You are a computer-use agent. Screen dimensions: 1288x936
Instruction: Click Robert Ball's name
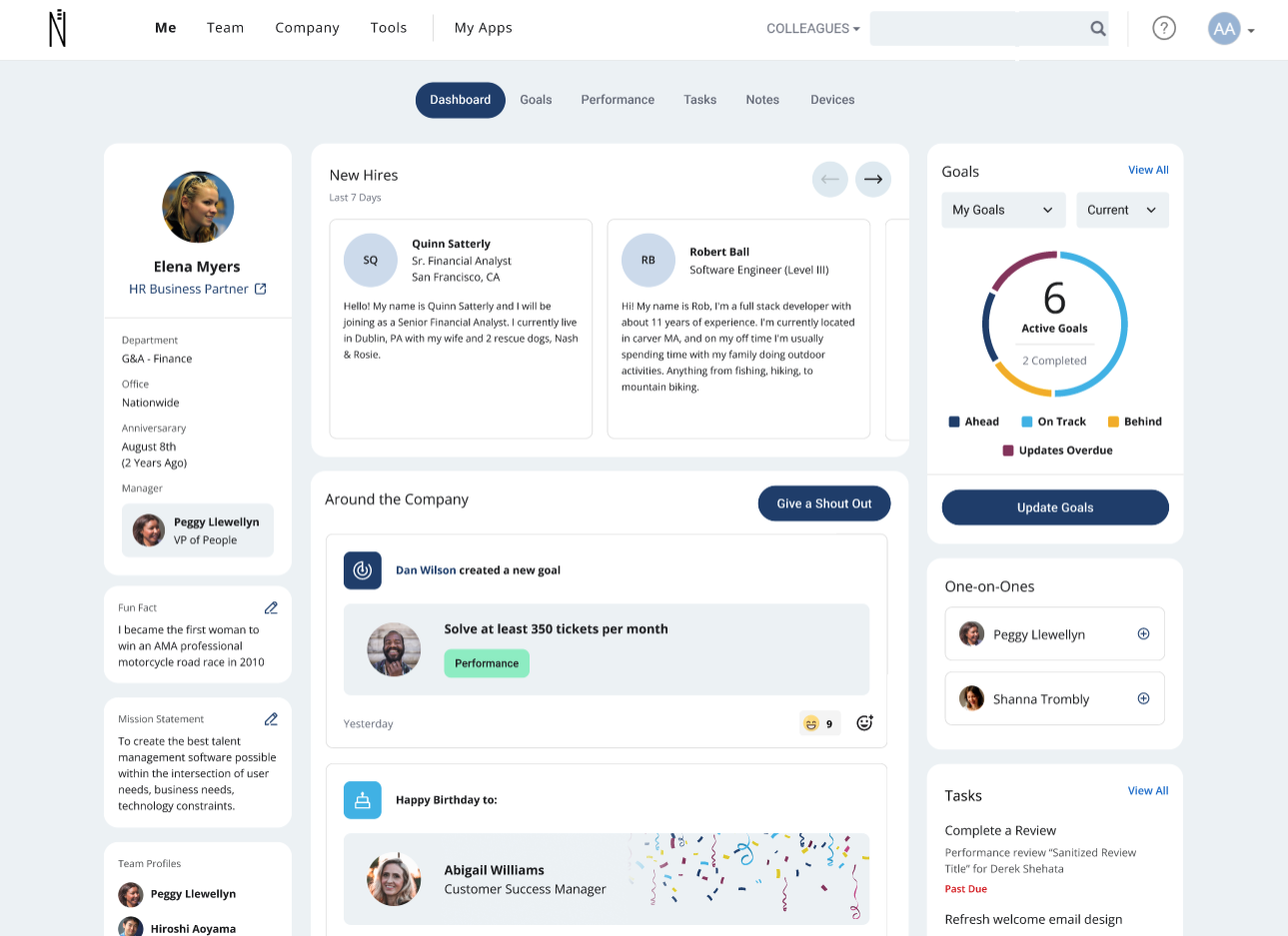719,252
